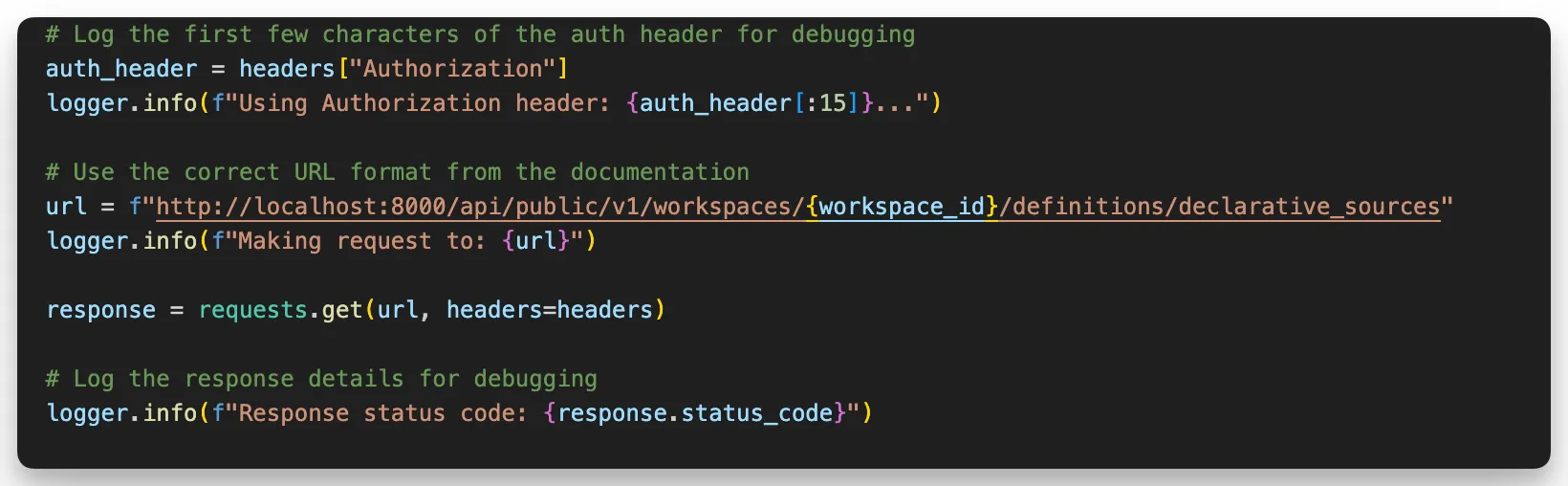Viewport: 1568px width, 486px height.
Task: Click the {workspace_id} placeholder in the URL
Action: [903, 207]
